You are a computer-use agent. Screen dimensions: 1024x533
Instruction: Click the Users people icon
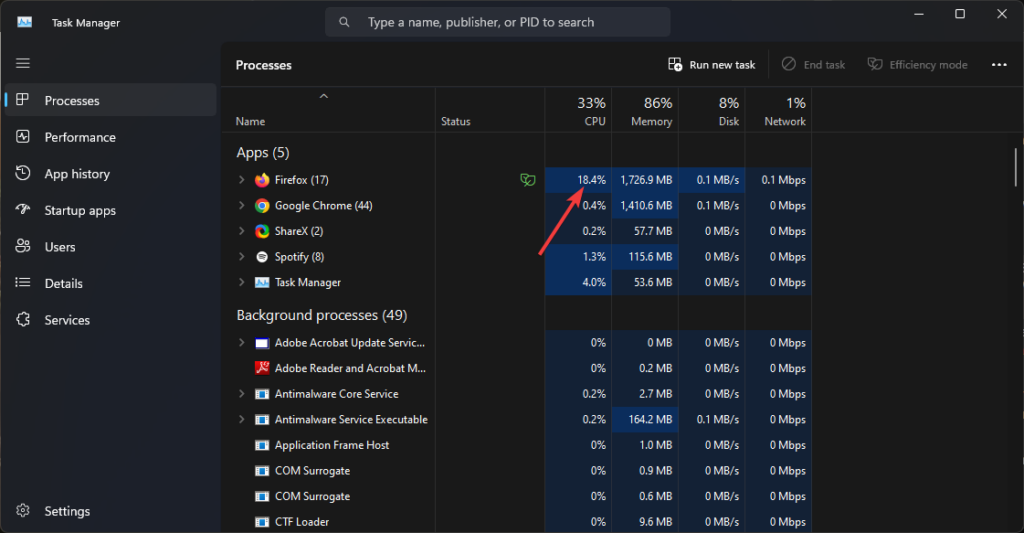[x=23, y=246]
